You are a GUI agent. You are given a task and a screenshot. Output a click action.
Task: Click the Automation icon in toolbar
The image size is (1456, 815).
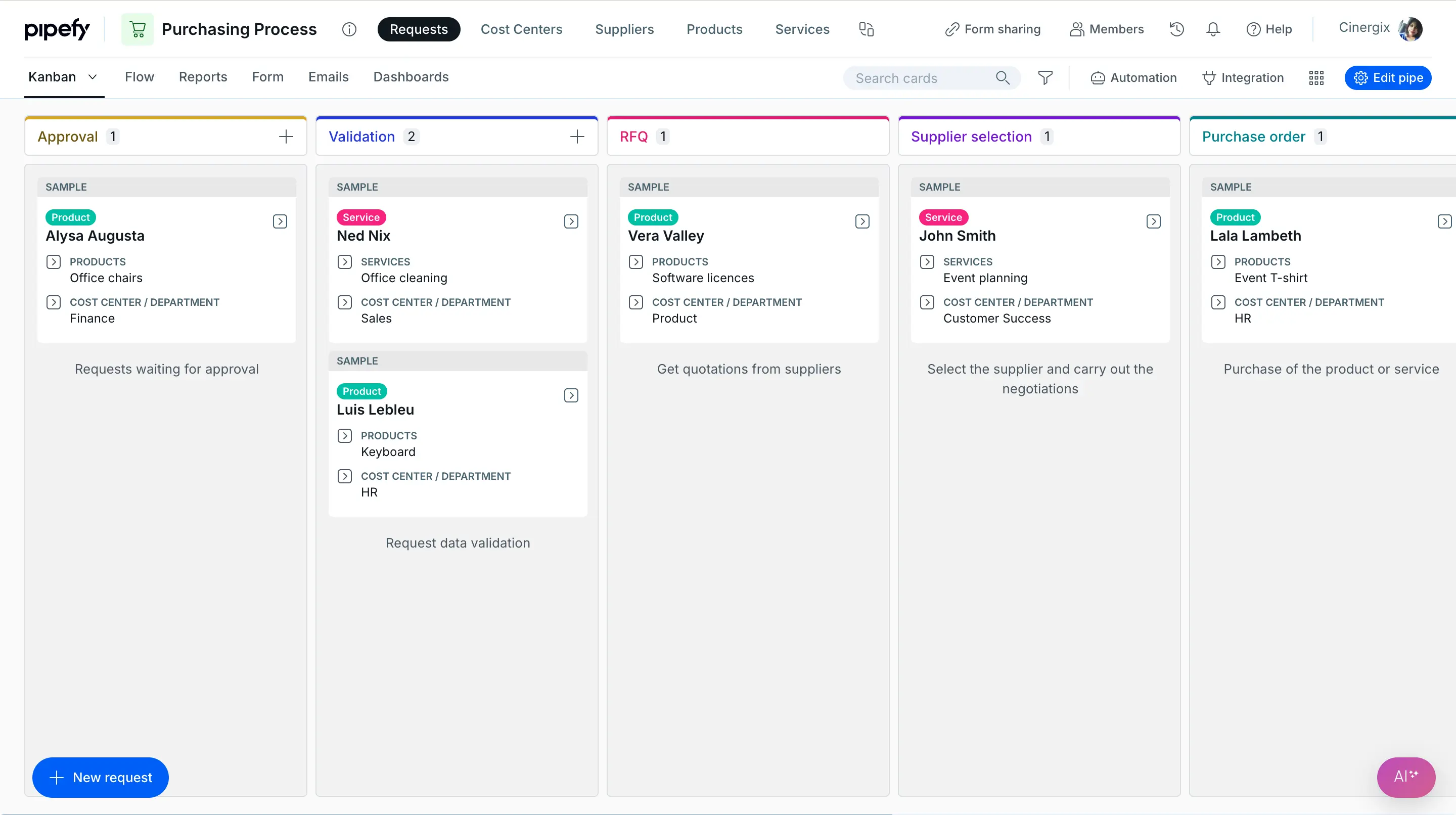click(x=1098, y=77)
